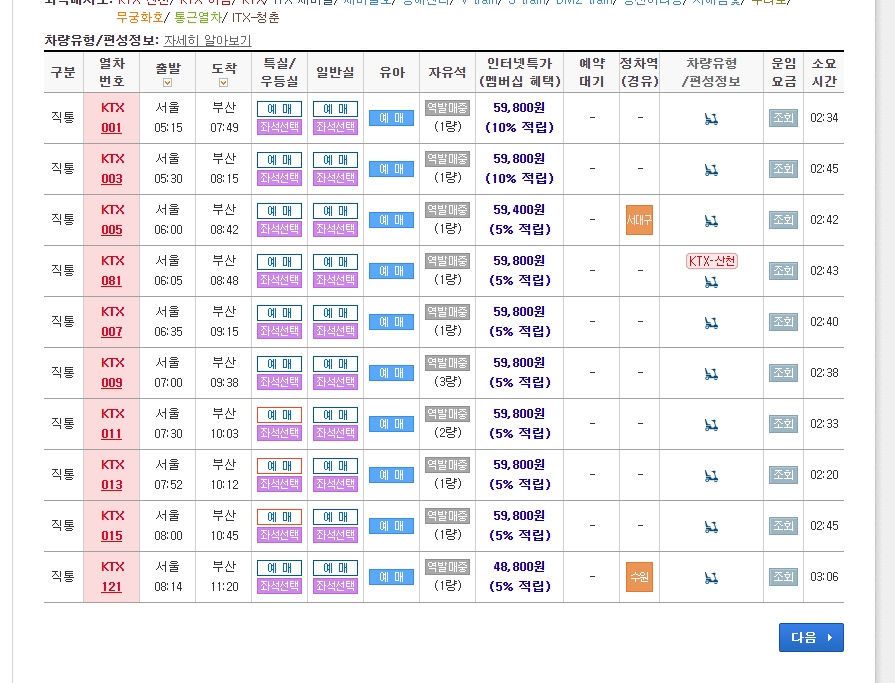The width and height of the screenshot is (895, 683).
Task: Click the train icon below the KTX-산천 badge
Action: [711, 283]
